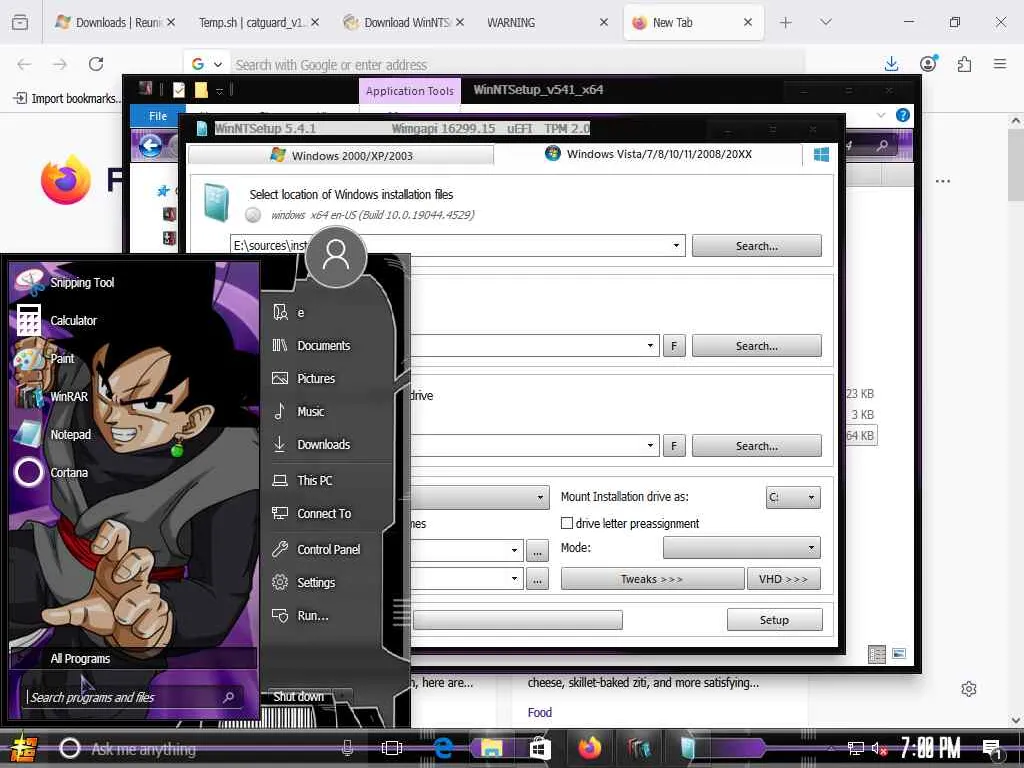Viewport: 1024px width, 768px height.
Task: Click the Cortana microphone icon
Action: [347, 748]
